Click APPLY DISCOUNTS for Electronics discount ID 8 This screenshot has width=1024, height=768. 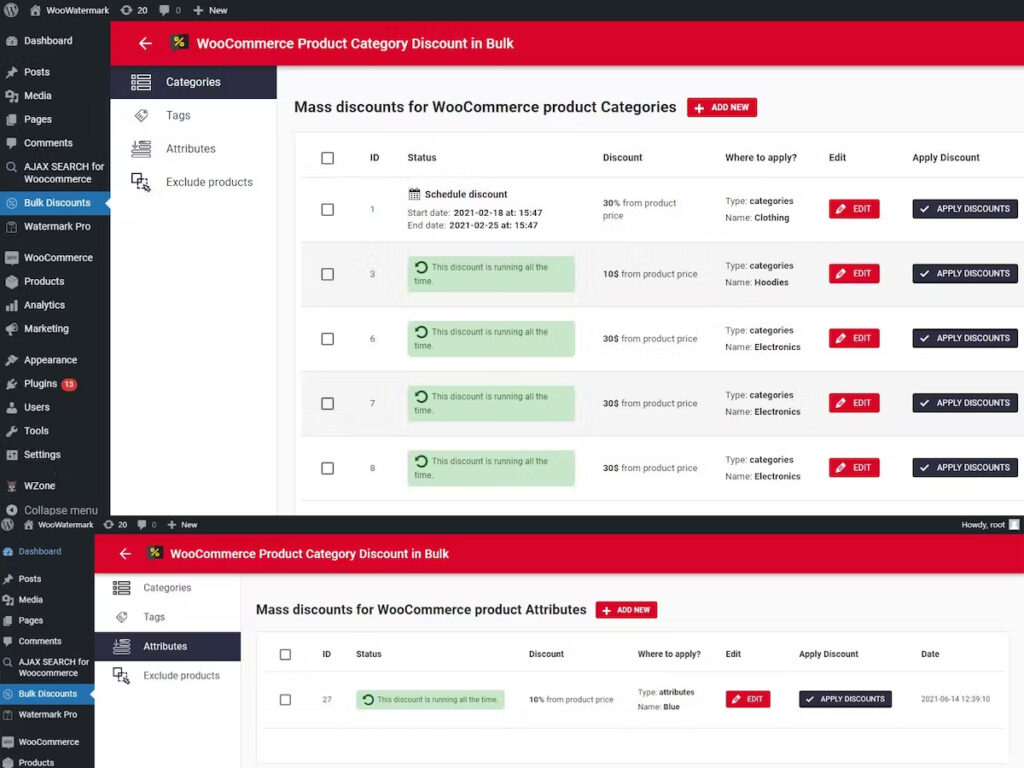(965, 468)
